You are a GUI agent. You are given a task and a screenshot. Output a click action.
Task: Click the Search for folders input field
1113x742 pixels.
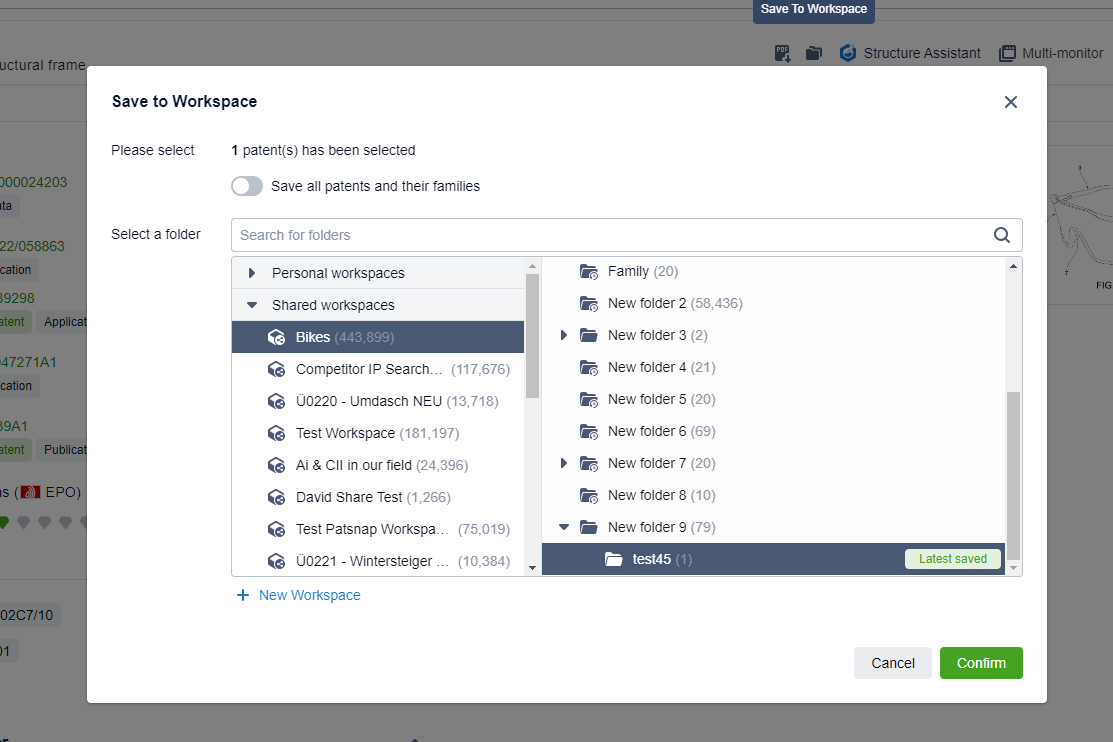(610, 235)
